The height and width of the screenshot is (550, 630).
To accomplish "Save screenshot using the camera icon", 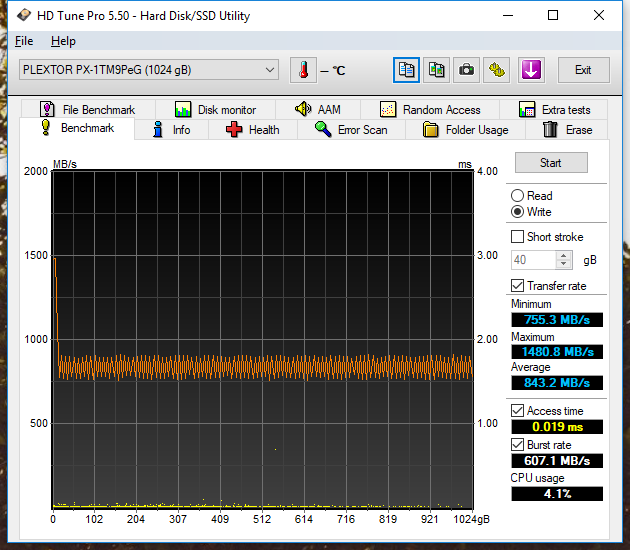I will tap(466, 70).
